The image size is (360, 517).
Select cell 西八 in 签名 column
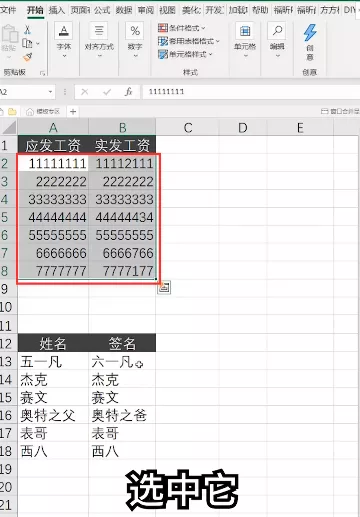click(x=122, y=451)
